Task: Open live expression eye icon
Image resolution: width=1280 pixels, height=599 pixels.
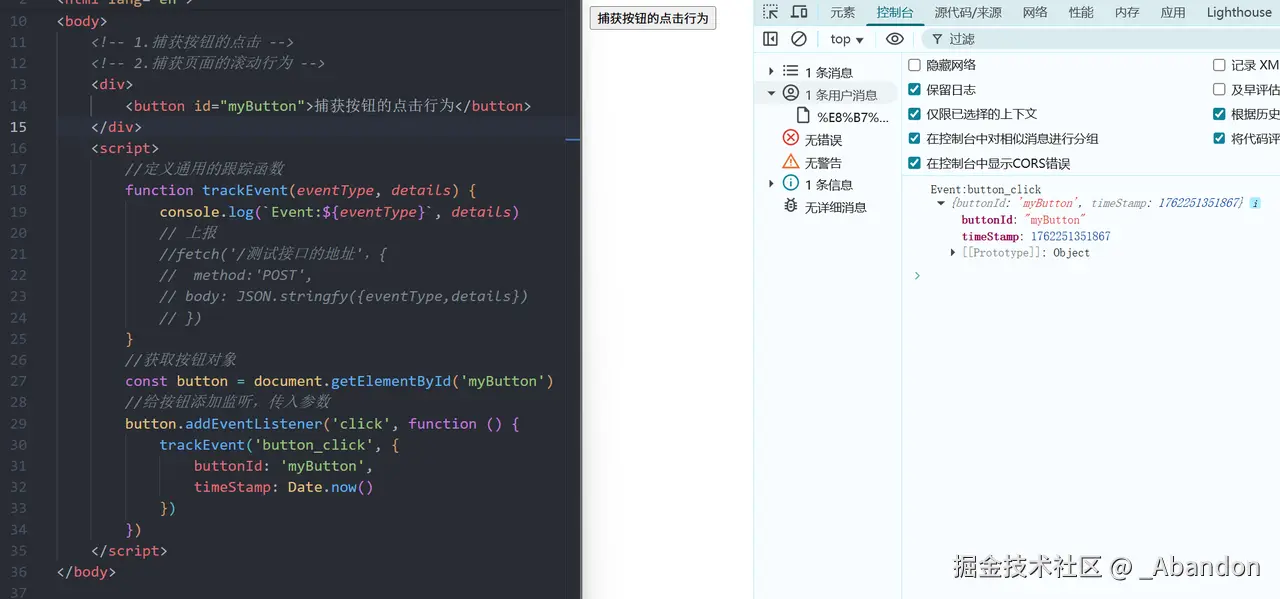Action: [895, 39]
